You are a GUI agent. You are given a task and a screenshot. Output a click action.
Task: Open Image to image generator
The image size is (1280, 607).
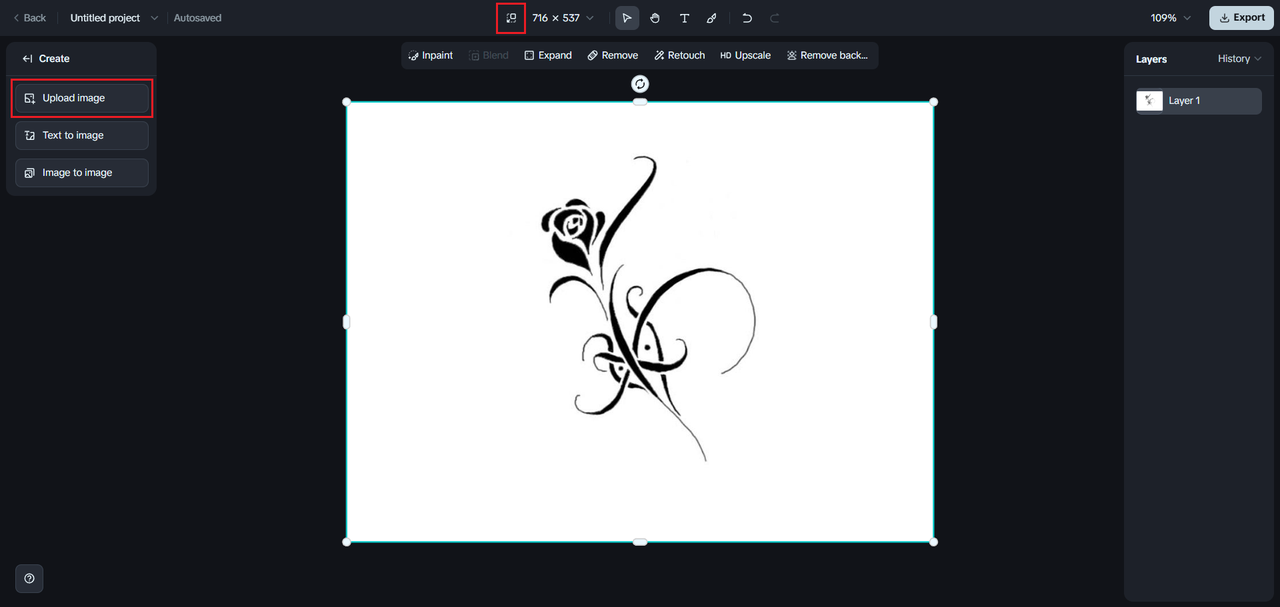pos(82,173)
